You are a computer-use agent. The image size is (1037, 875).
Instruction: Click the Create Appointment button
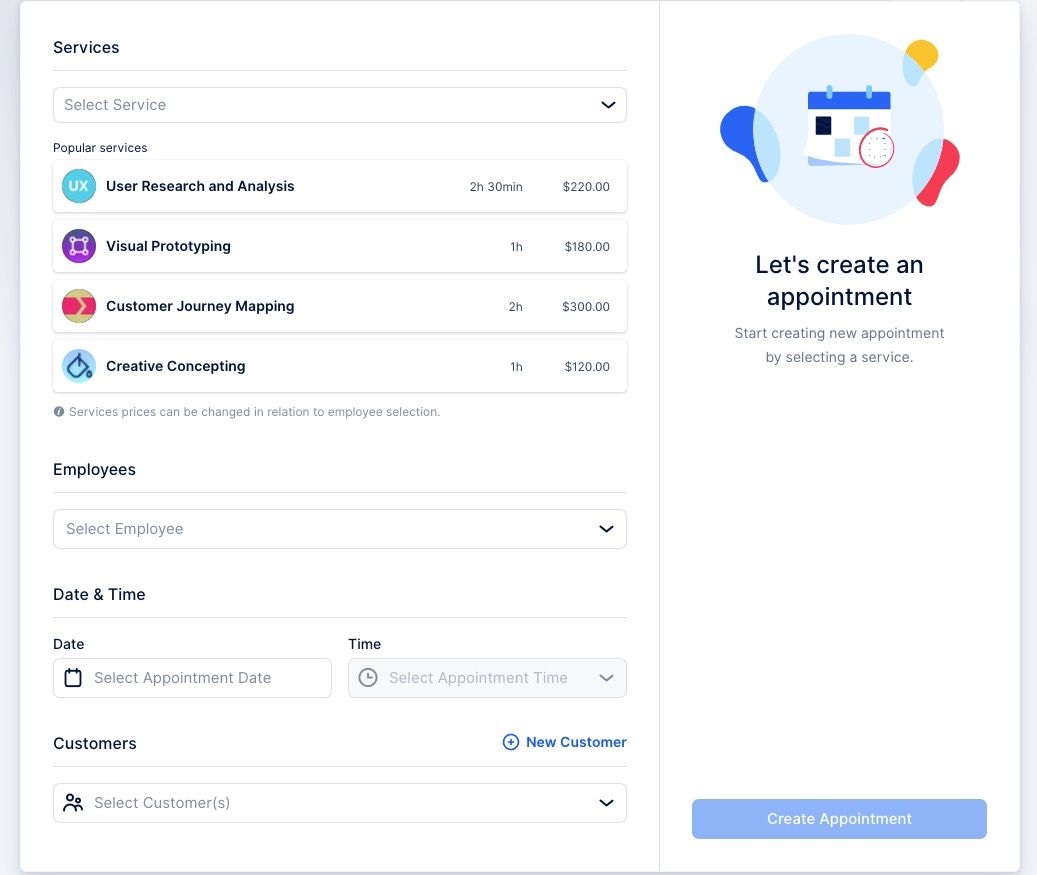pos(839,818)
